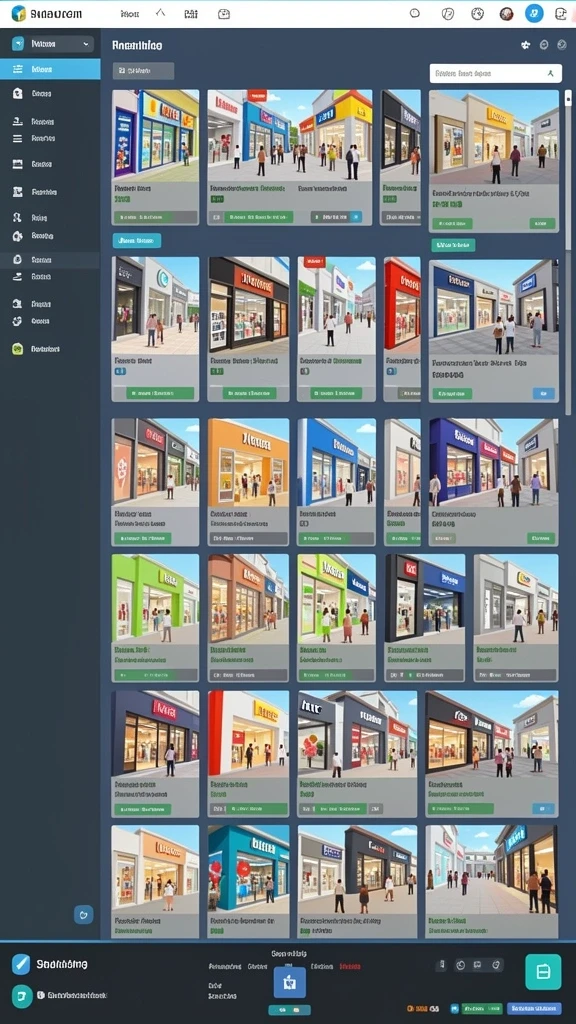Click the upward chevron icon in the top bar
This screenshot has width=576, height=1024.
point(161,13)
